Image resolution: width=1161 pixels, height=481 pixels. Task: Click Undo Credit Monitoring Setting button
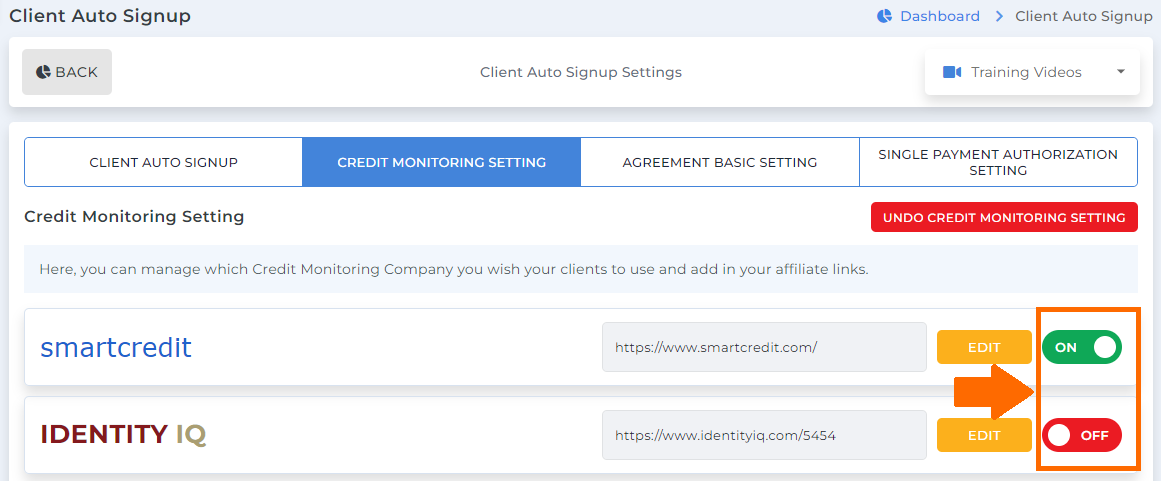[1004, 218]
